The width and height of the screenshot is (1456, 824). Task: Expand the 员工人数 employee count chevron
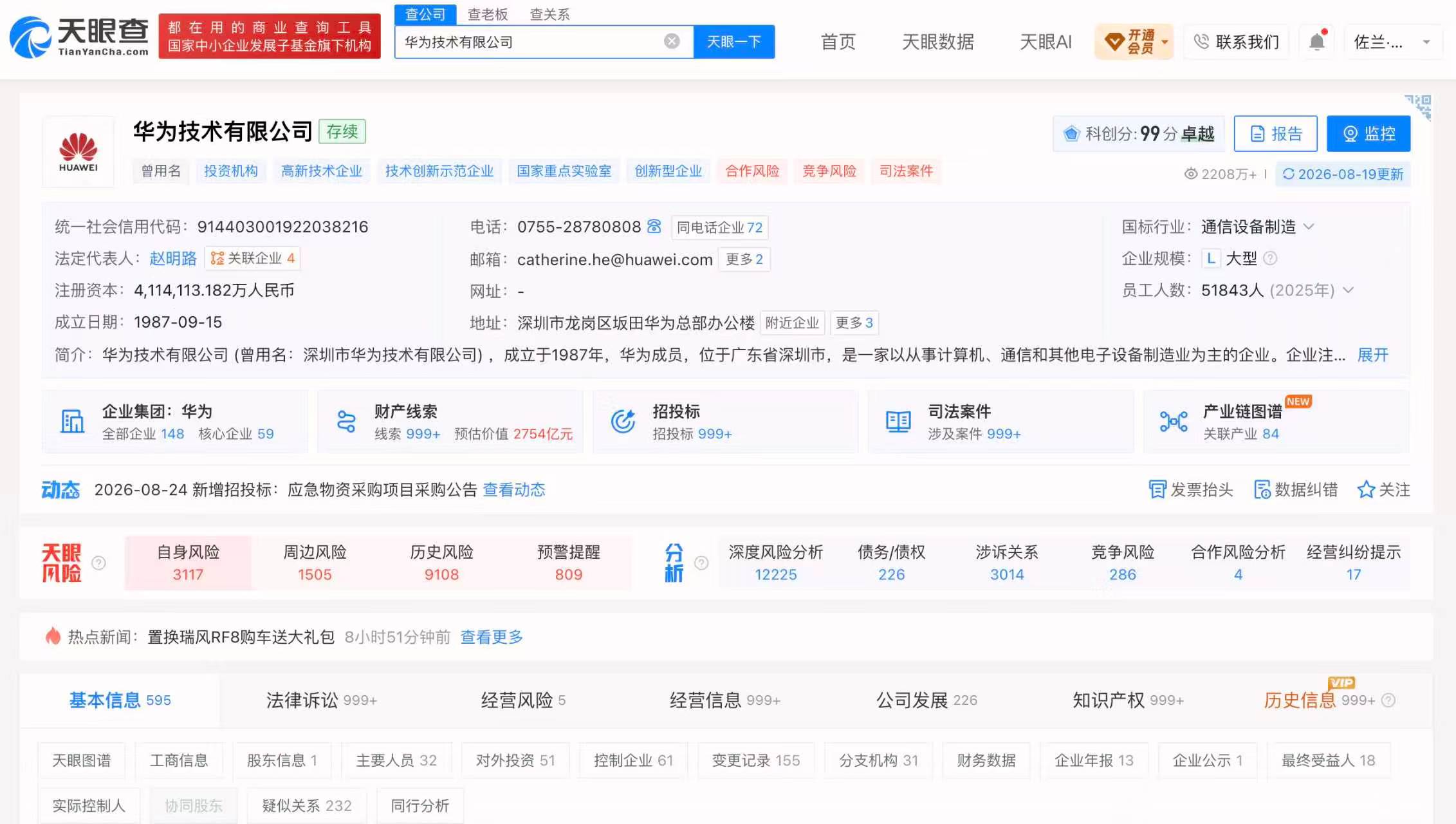point(1349,290)
